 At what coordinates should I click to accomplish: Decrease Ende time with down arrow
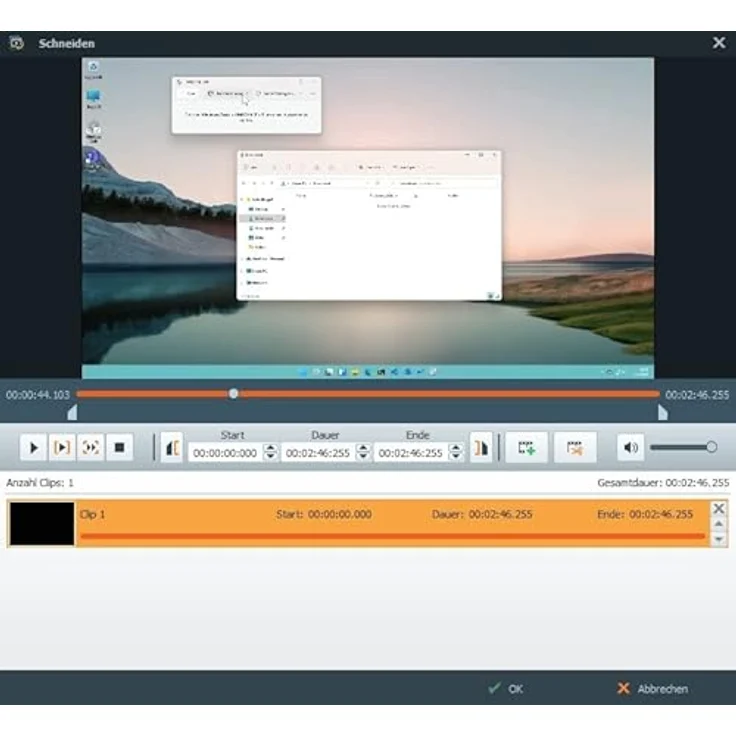pos(455,457)
